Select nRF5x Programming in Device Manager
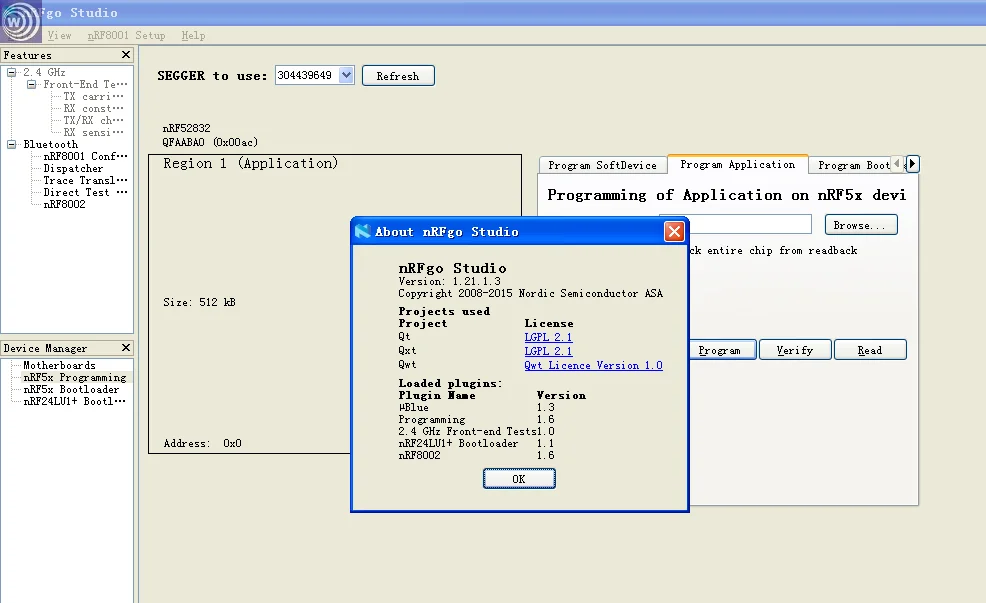This screenshot has height=603, width=986. (x=75, y=377)
